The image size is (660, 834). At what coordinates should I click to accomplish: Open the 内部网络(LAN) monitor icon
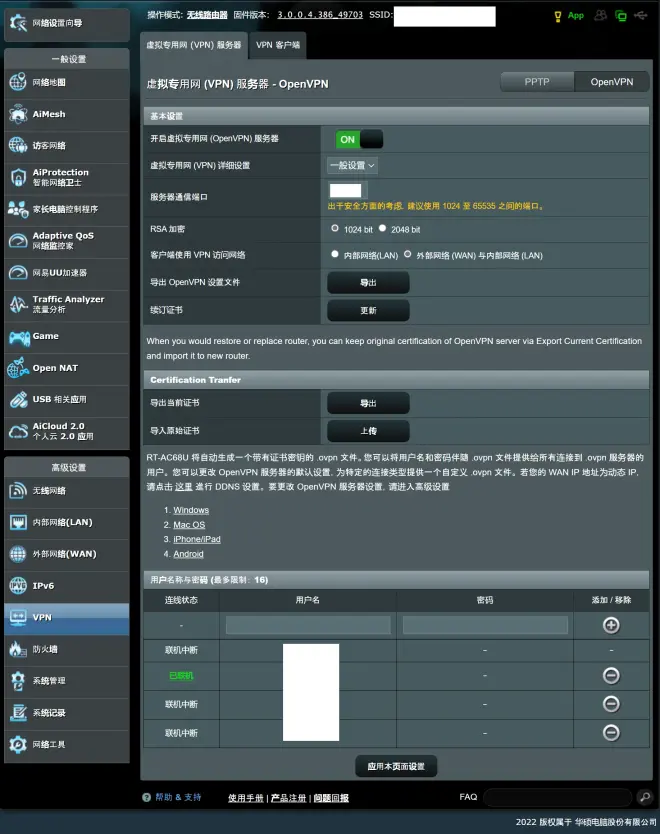(x=18, y=522)
